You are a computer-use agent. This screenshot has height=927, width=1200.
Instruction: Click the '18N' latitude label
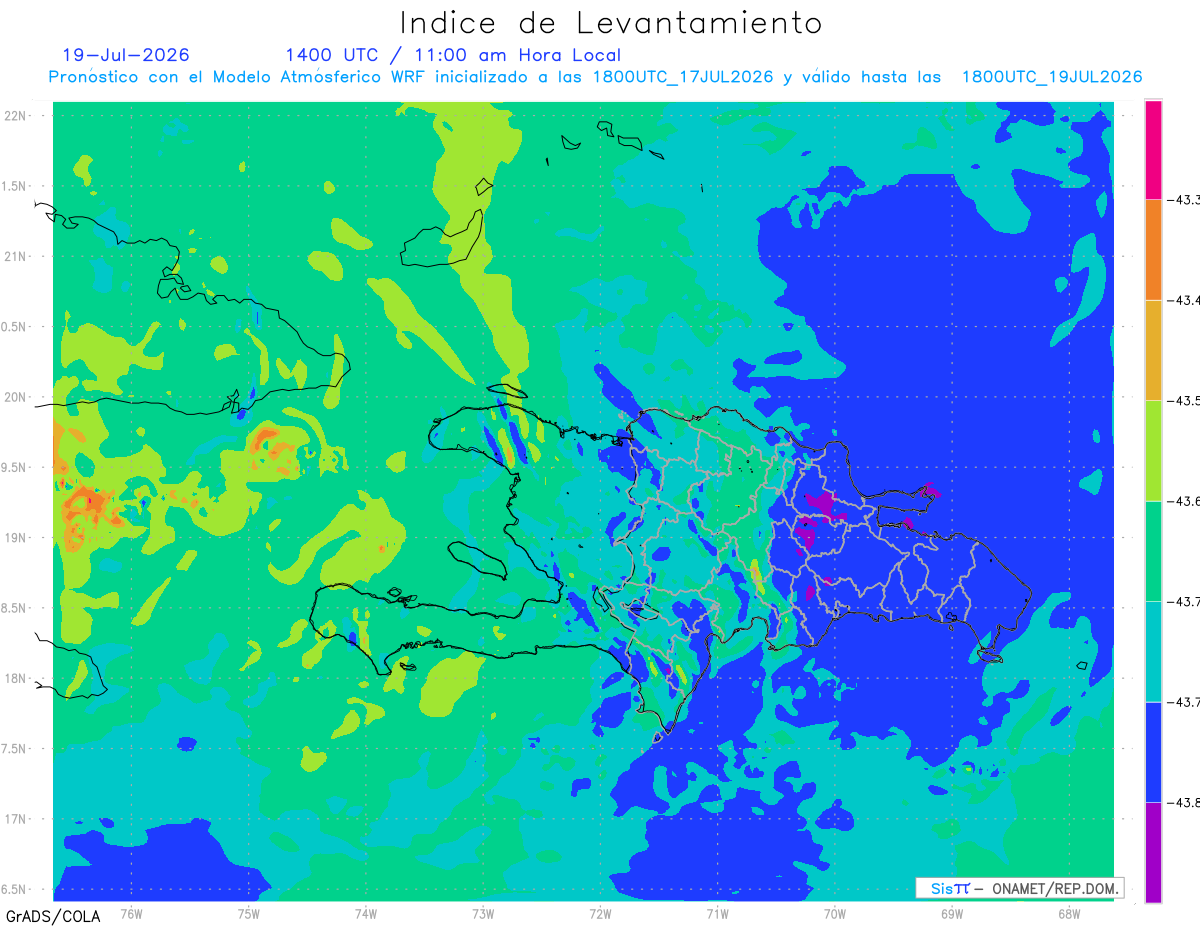[x=16, y=678]
